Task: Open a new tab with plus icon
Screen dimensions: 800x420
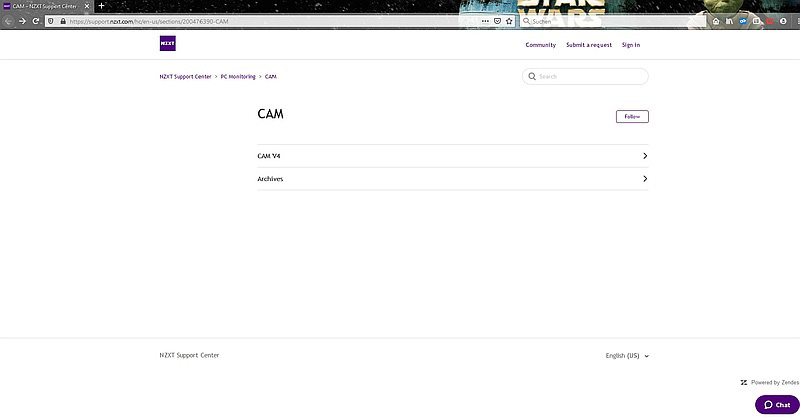Action: [101, 6]
